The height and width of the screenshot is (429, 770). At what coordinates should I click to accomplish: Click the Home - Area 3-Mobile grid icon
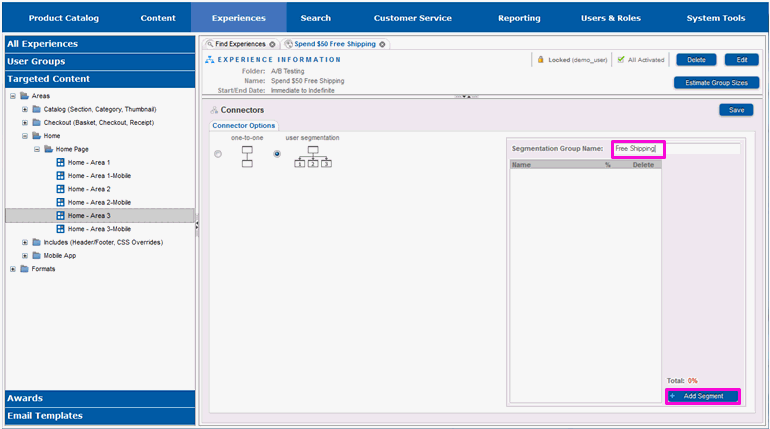(60, 228)
